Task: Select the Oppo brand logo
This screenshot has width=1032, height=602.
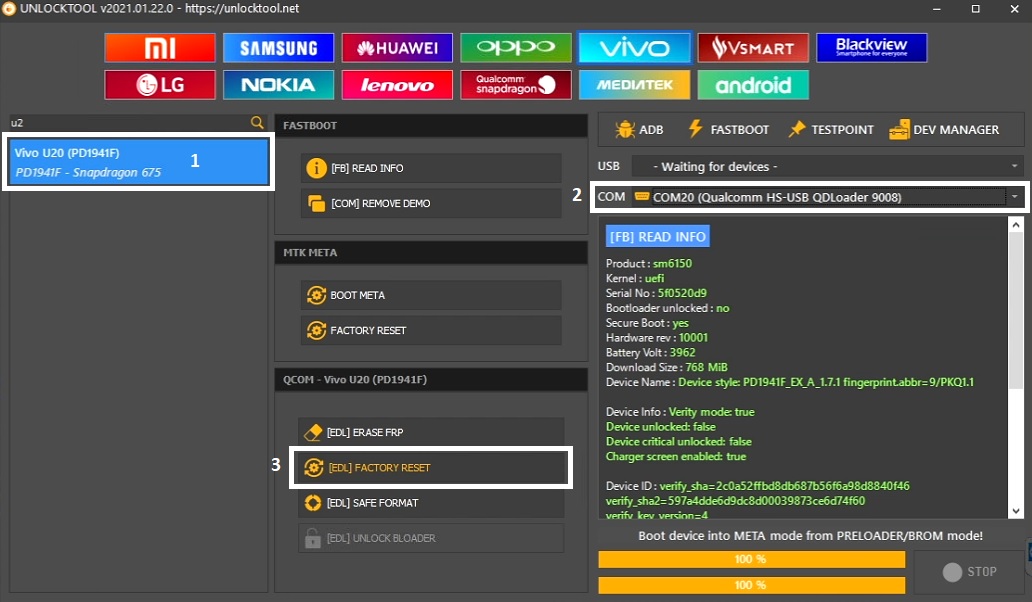Action: tap(516, 48)
